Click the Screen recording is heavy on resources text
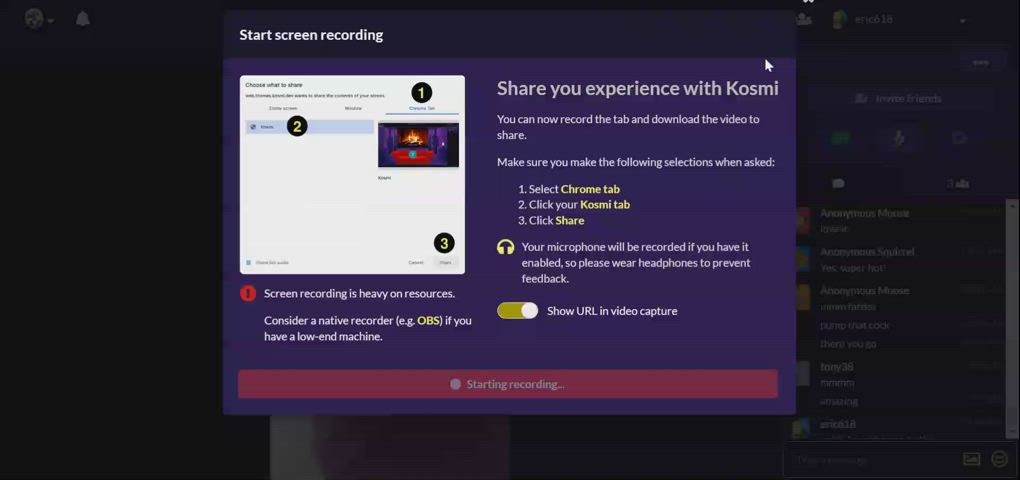 359,293
